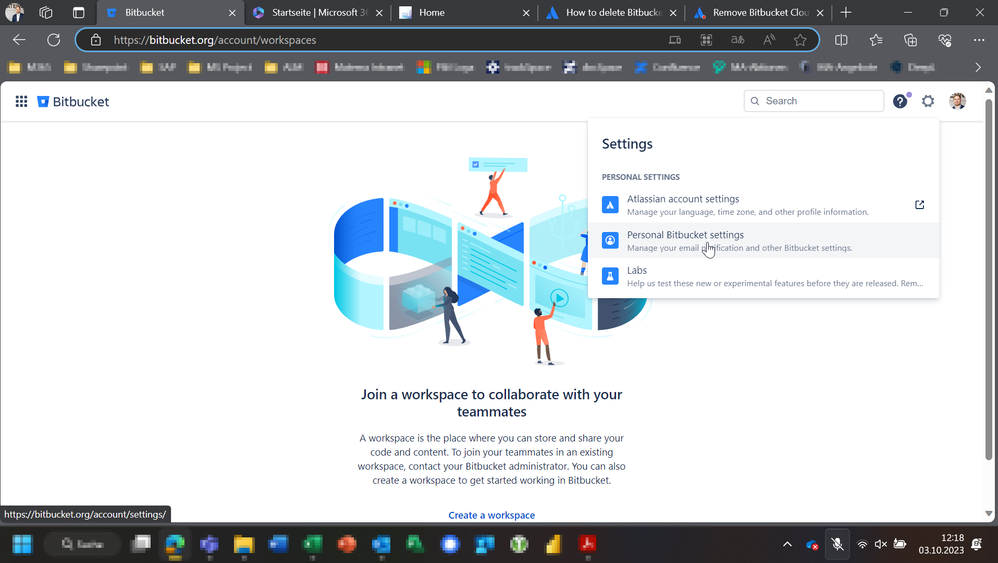Image resolution: width=998 pixels, height=563 pixels.
Task: Reload the page with refresh button
Action: click(53, 40)
